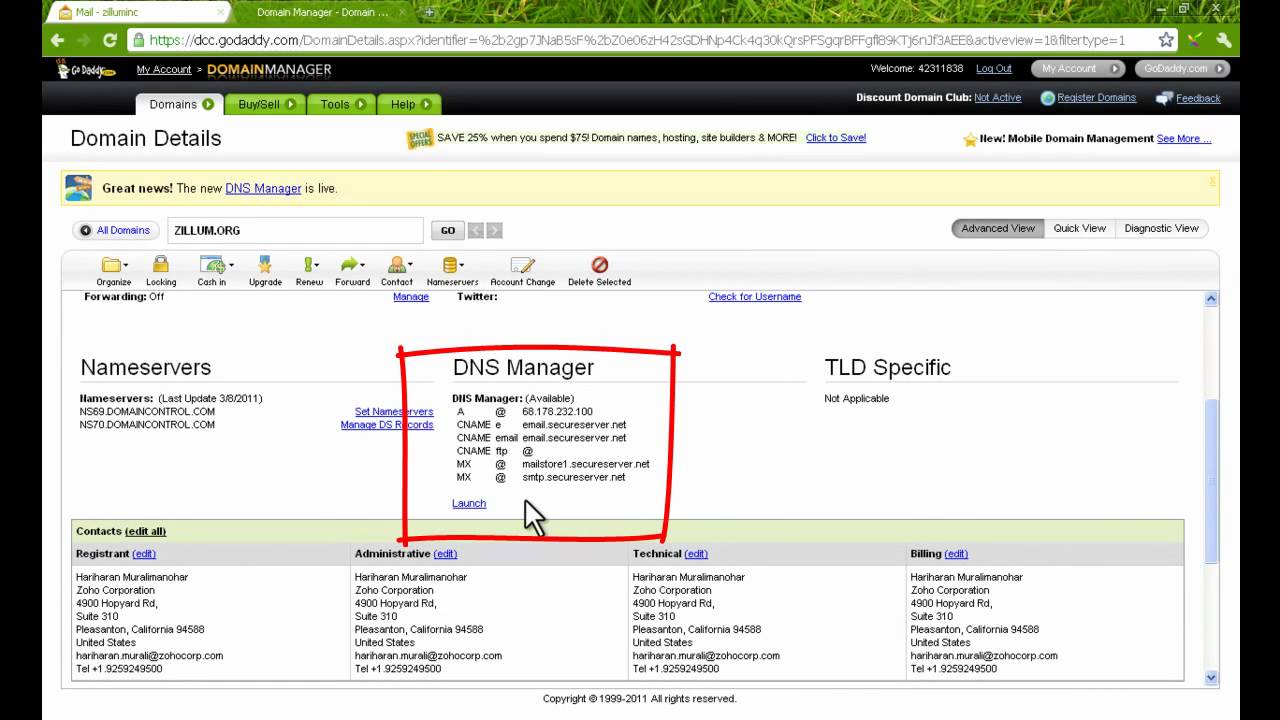Click the Click to Save! link
This screenshot has height=720, width=1280.
pos(836,138)
